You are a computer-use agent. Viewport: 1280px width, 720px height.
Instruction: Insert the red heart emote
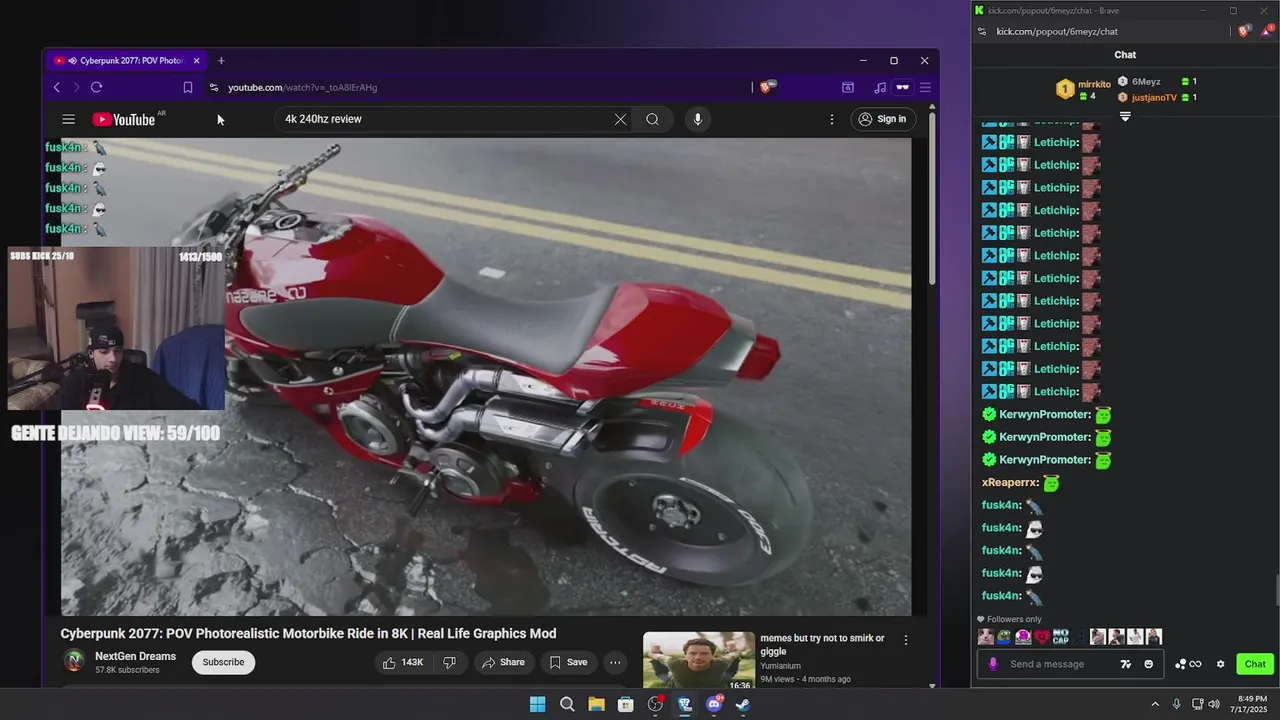click(1042, 636)
